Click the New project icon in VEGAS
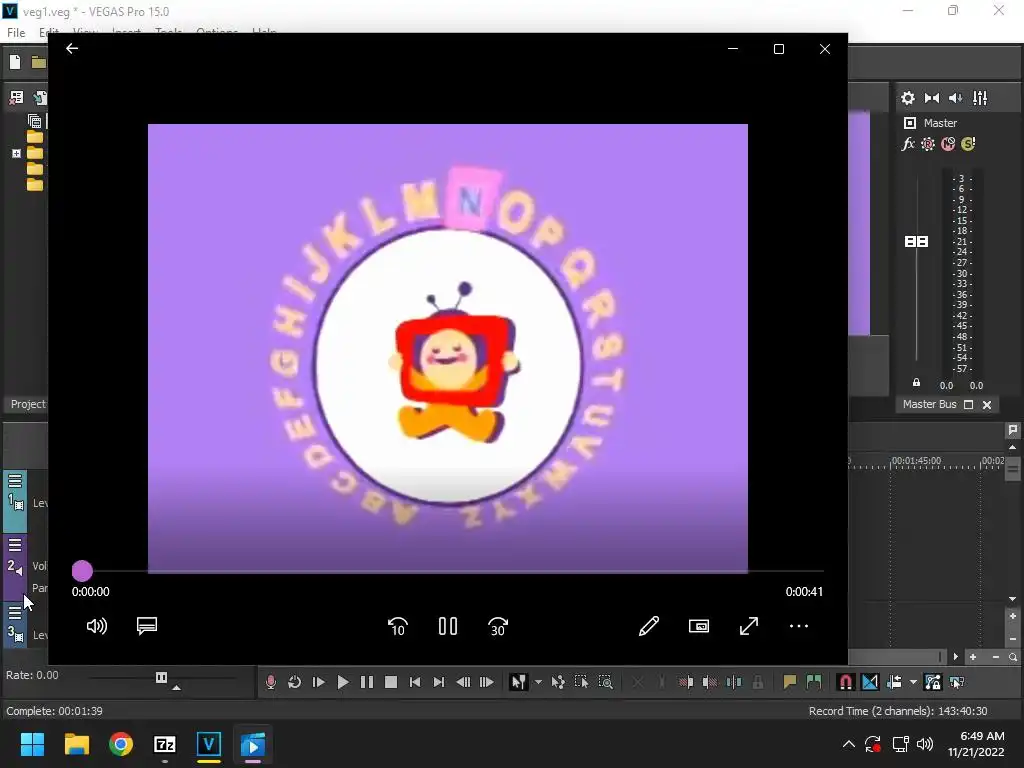Screen dimensions: 1024x768 tap(15, 62)
